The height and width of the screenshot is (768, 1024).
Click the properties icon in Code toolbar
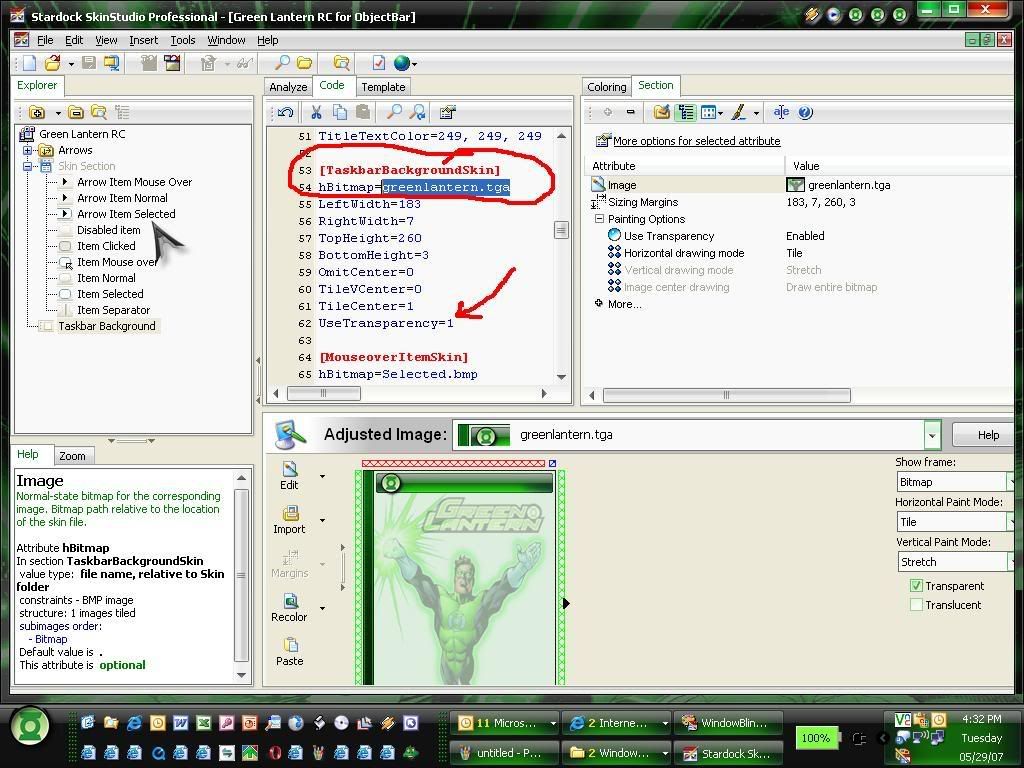click(447, 112)
